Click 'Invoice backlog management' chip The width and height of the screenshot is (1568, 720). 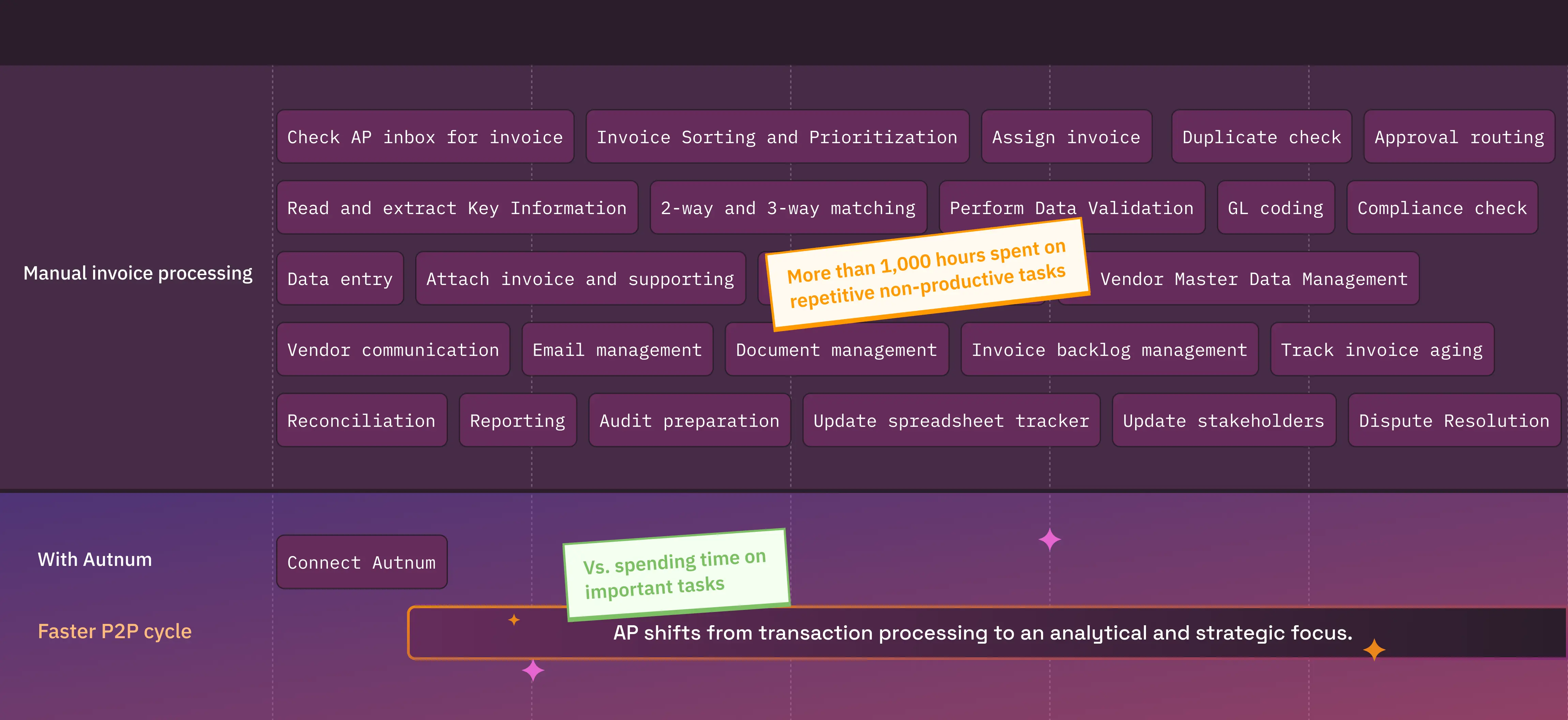point(1110,349)
